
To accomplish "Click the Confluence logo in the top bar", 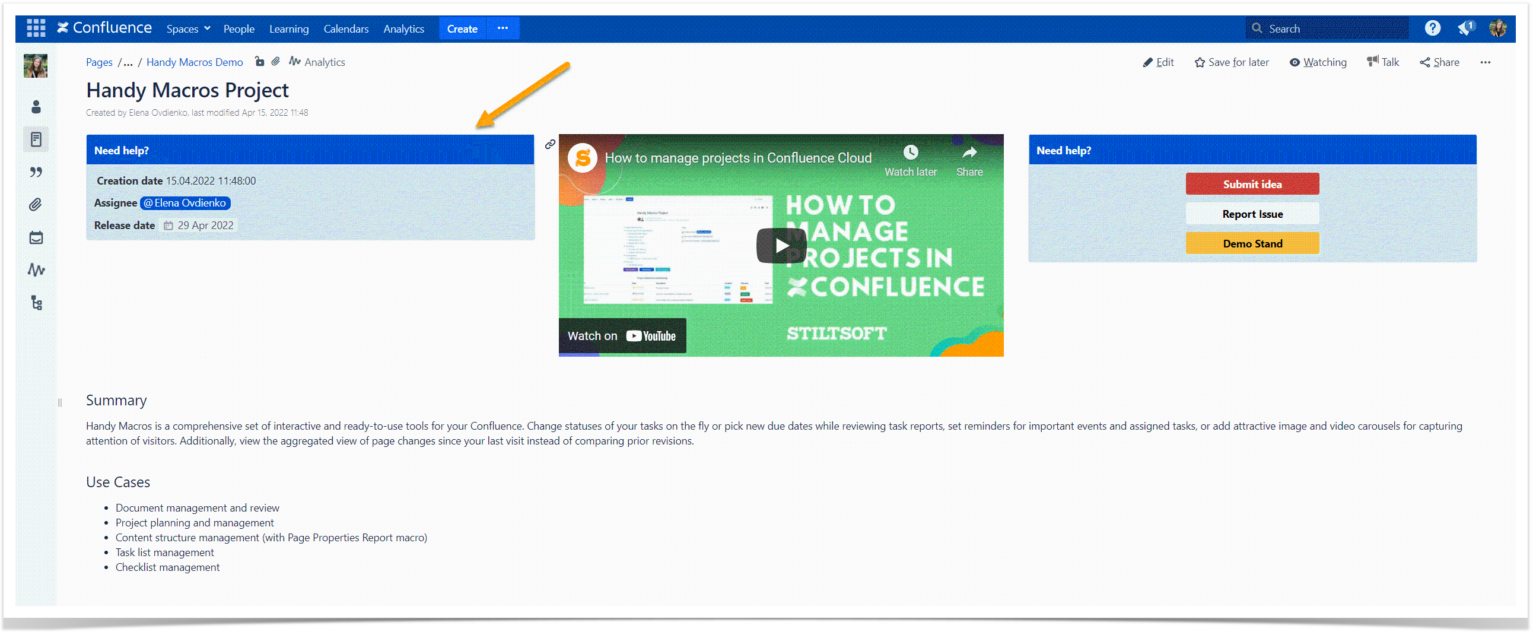I will click(x=103, y=27).
